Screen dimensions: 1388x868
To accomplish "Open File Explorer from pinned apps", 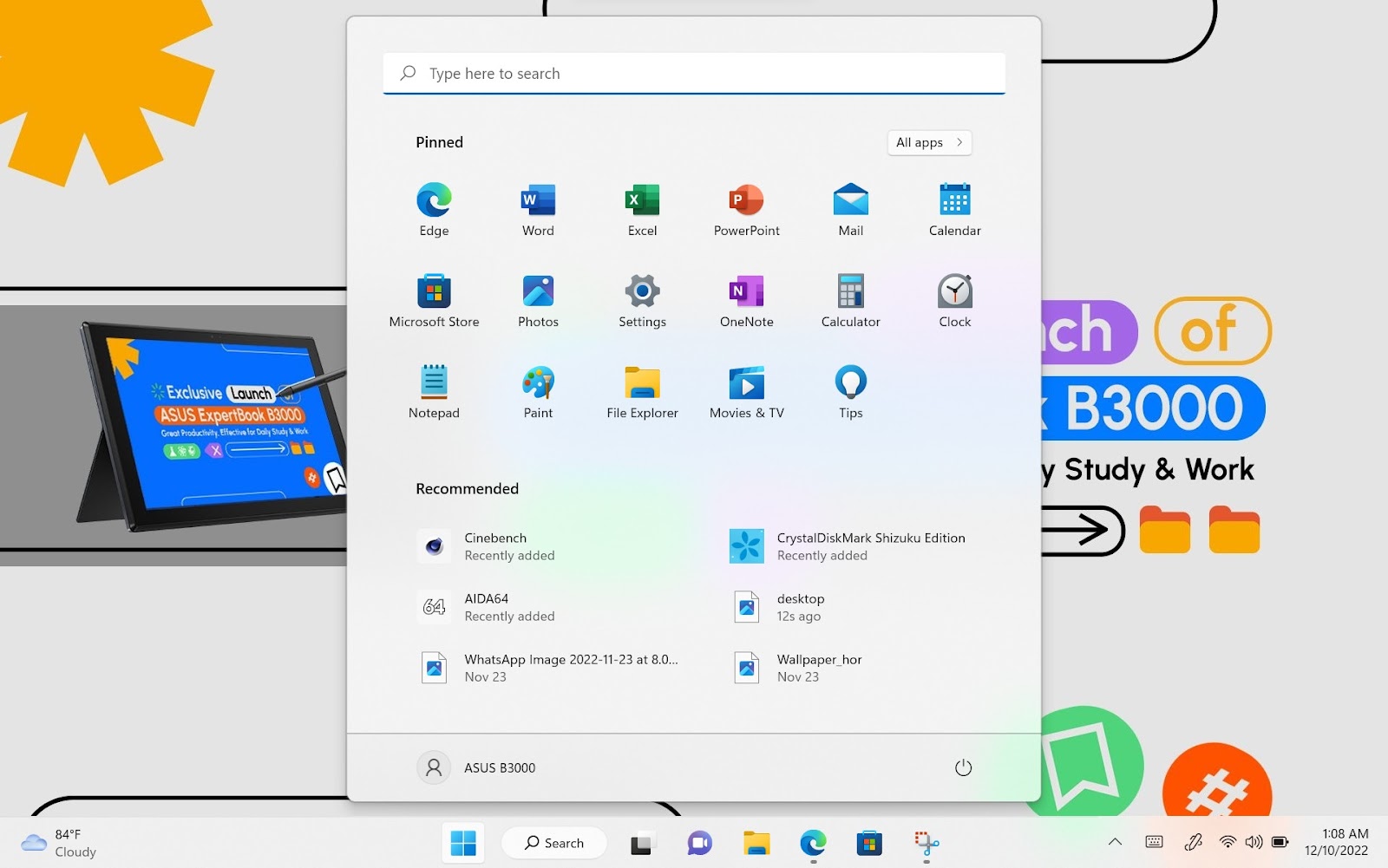I will click(x=642, y=392).
